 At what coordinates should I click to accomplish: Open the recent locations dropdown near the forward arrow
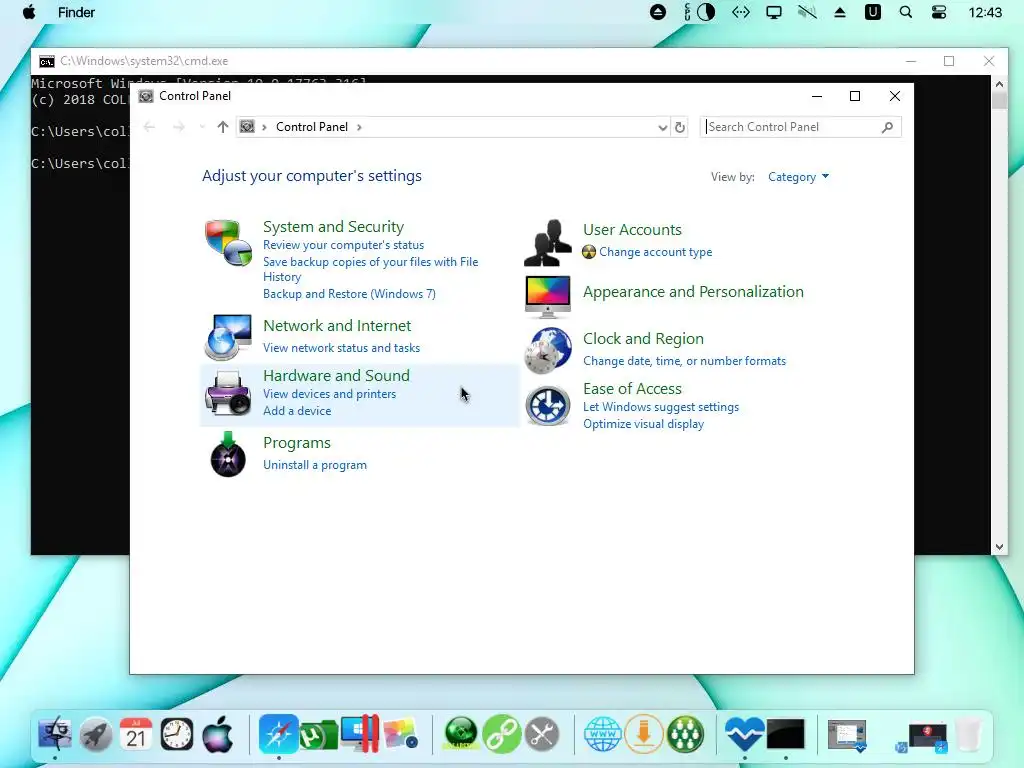point(202,127)
